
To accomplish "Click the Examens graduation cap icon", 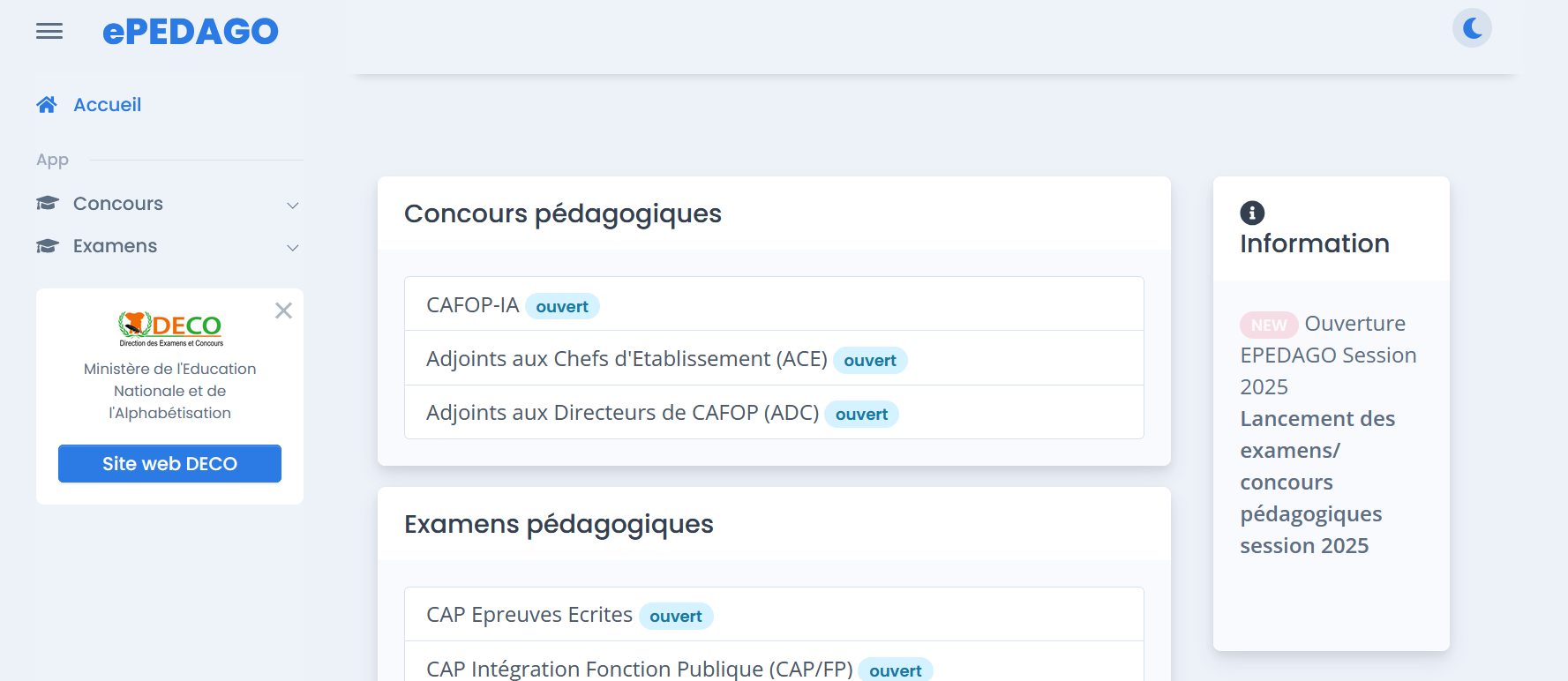I will point(47,246).
